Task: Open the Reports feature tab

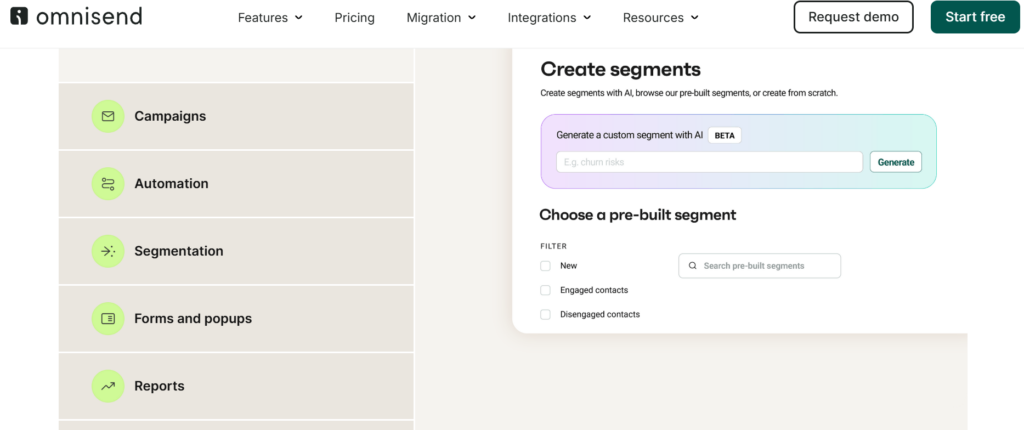Action: [x=236, y=386]
